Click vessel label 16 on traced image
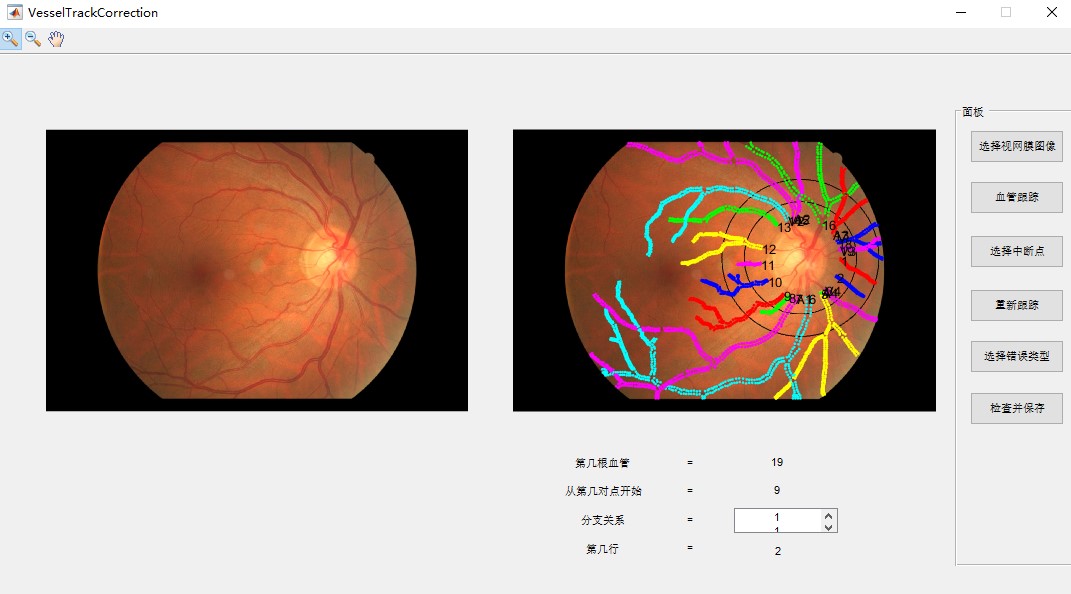1071x594 pixels. point(829,225)
